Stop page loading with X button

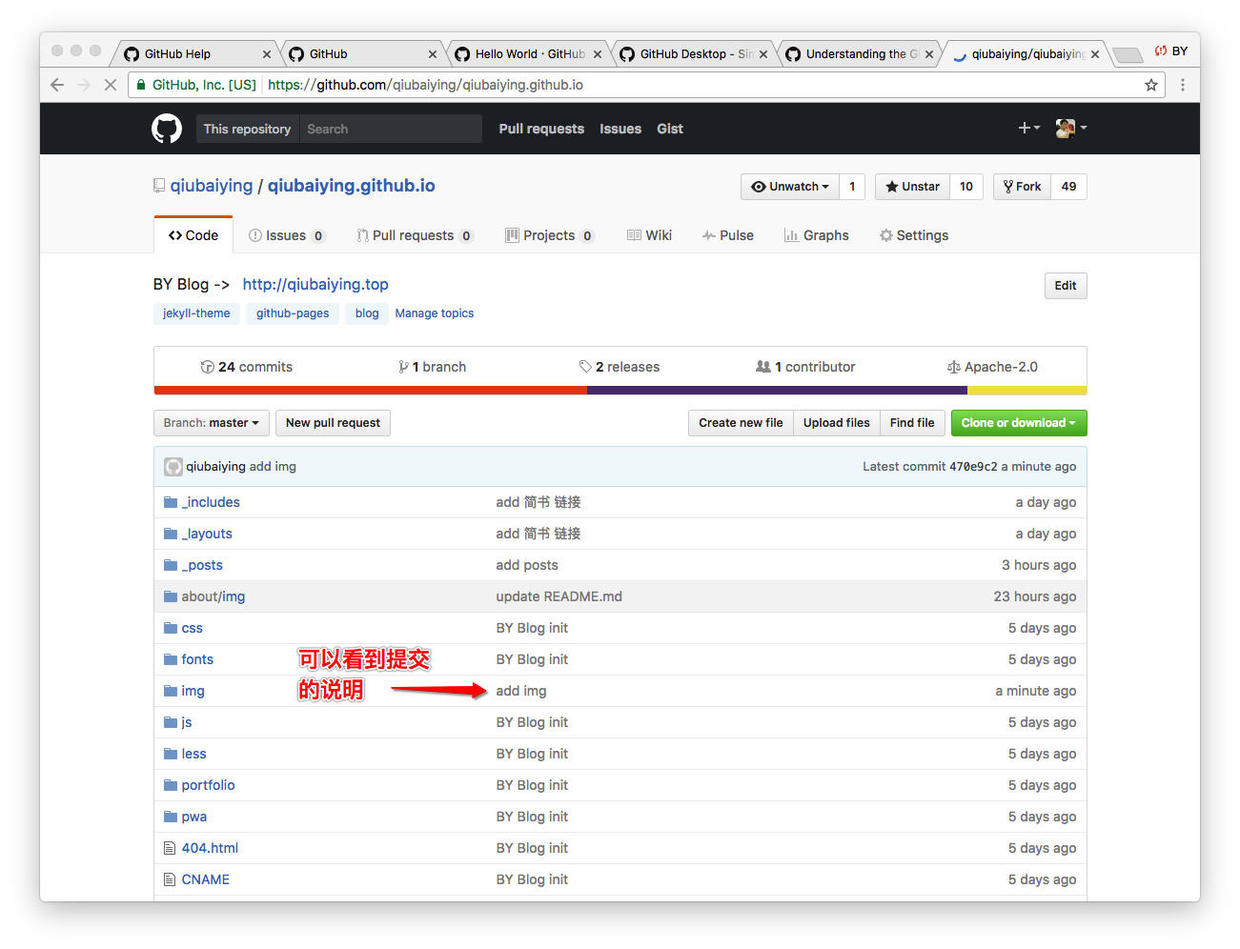[x=110, y=85]
